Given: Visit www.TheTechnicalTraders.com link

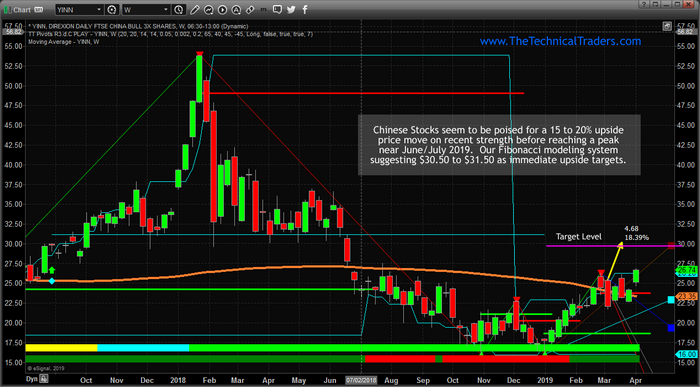Looking at the screenshot, I should (560, 41).
